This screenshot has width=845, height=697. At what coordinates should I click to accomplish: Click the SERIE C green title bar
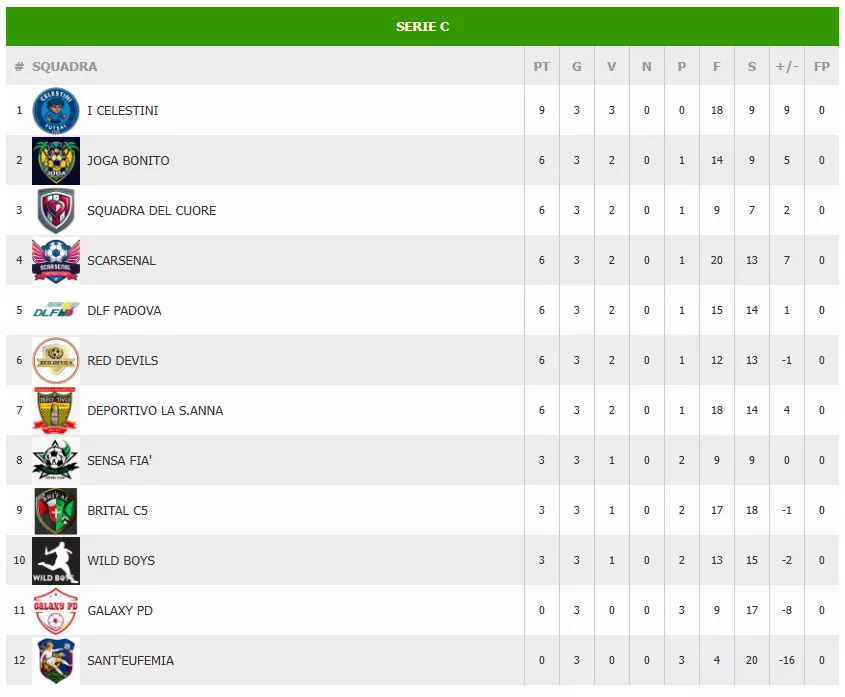pos(422,27)
